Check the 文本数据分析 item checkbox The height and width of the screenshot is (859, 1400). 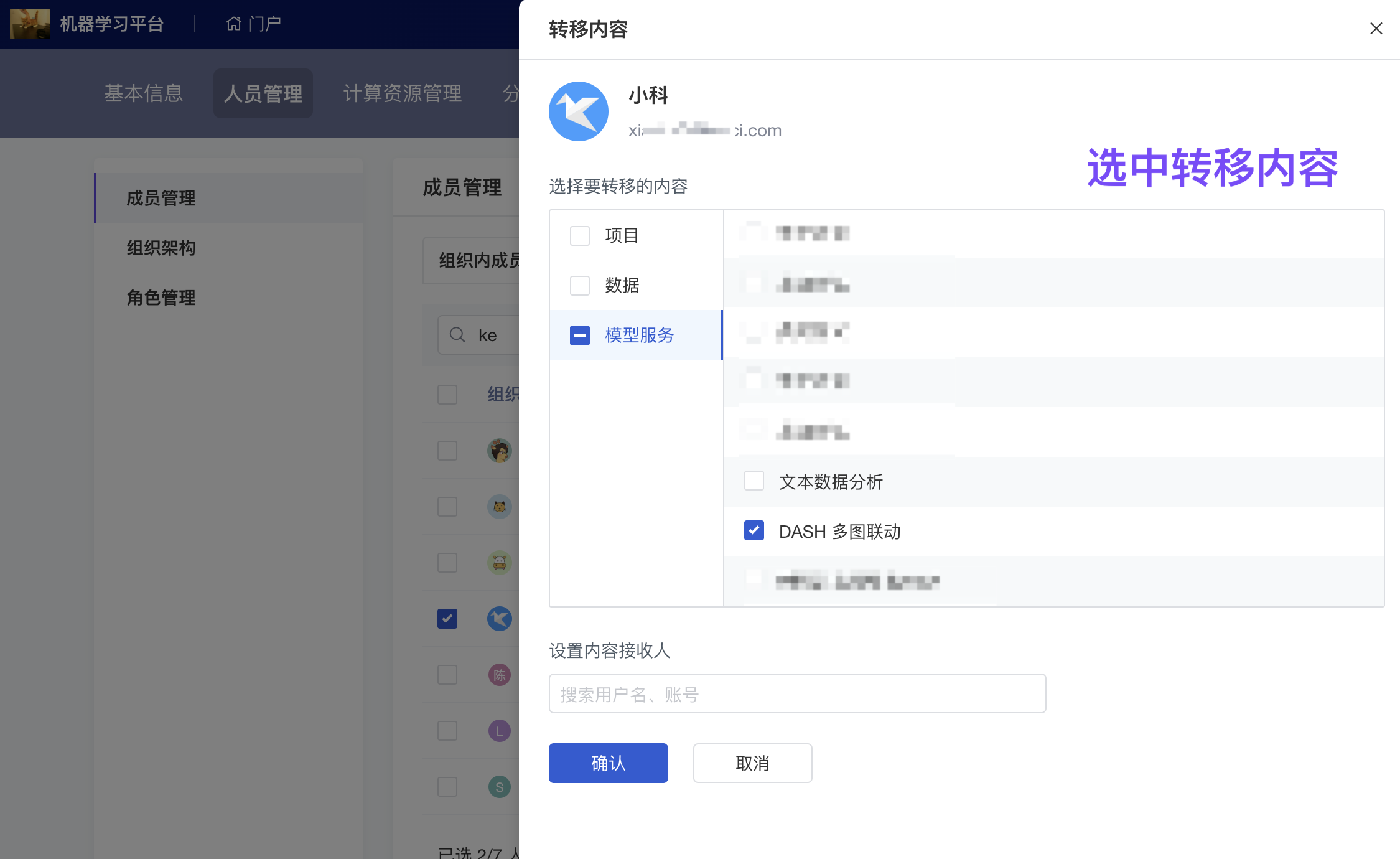coord(754,481)
